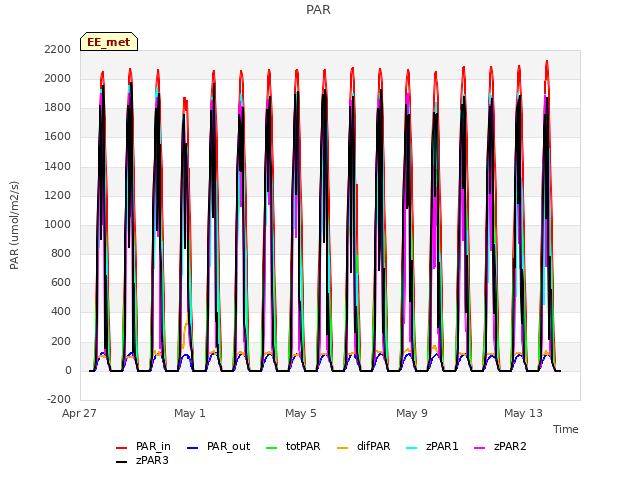Image resolution: width=640 pixels, height=480 pixels.
Task: Click the magenta zPAR2 legend swatch
Action: 480,448
